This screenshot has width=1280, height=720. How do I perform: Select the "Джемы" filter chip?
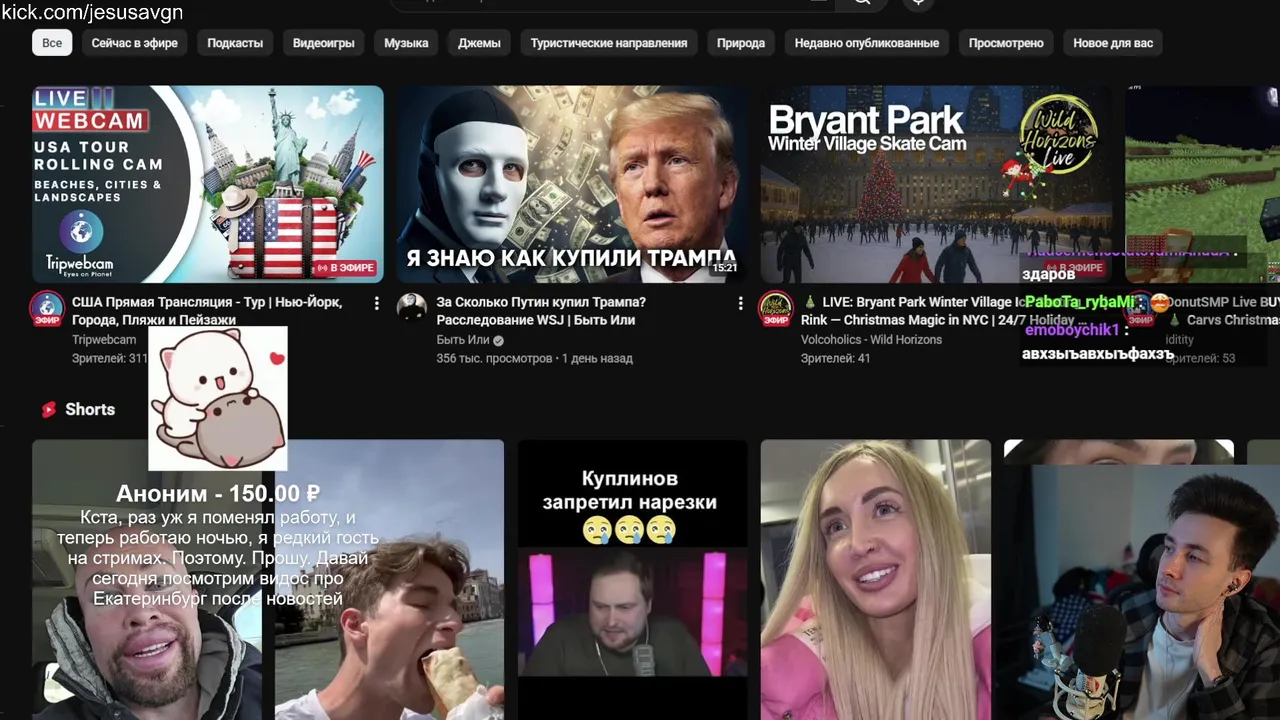coord(479,43)
